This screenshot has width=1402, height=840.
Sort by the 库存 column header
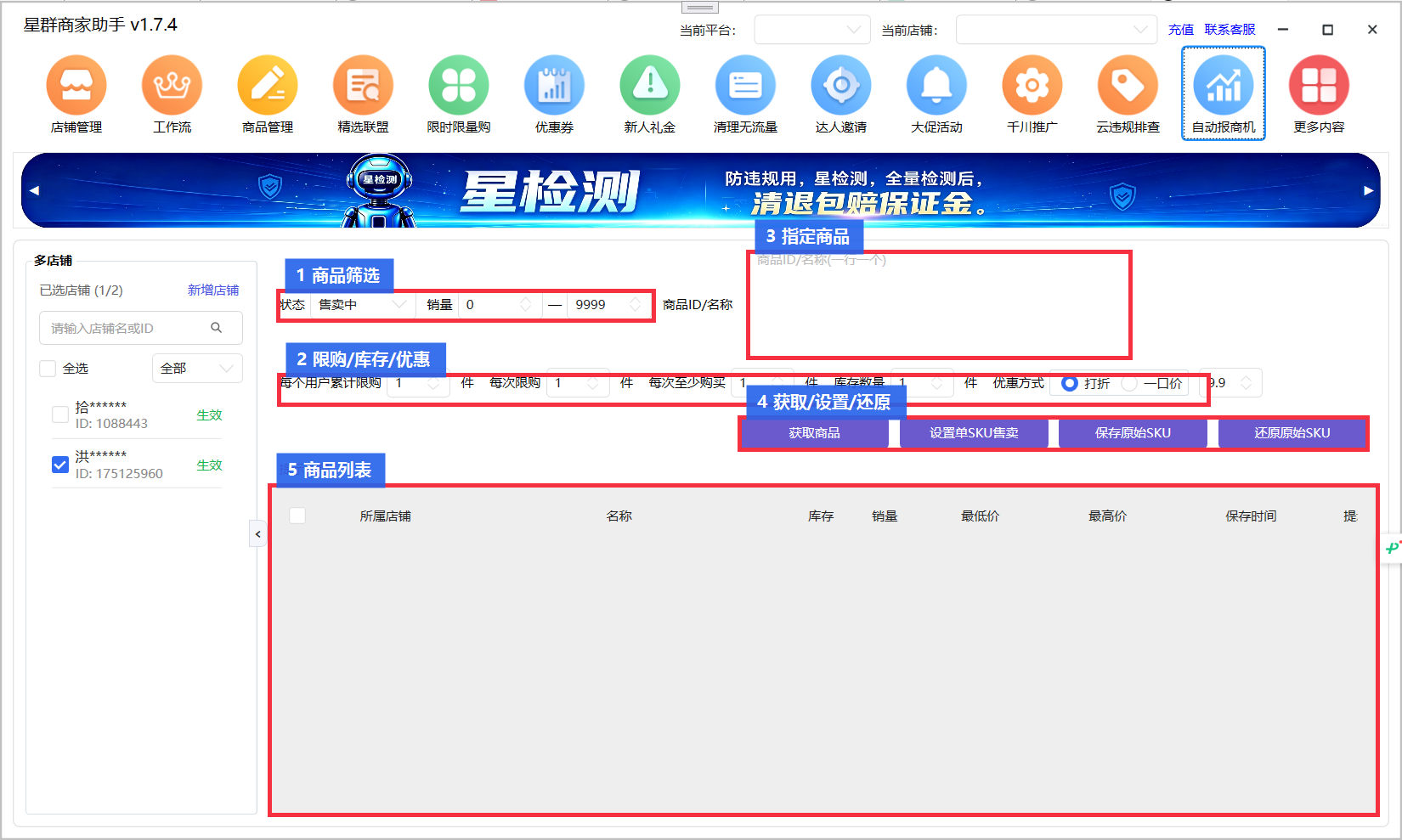[821, 516]
